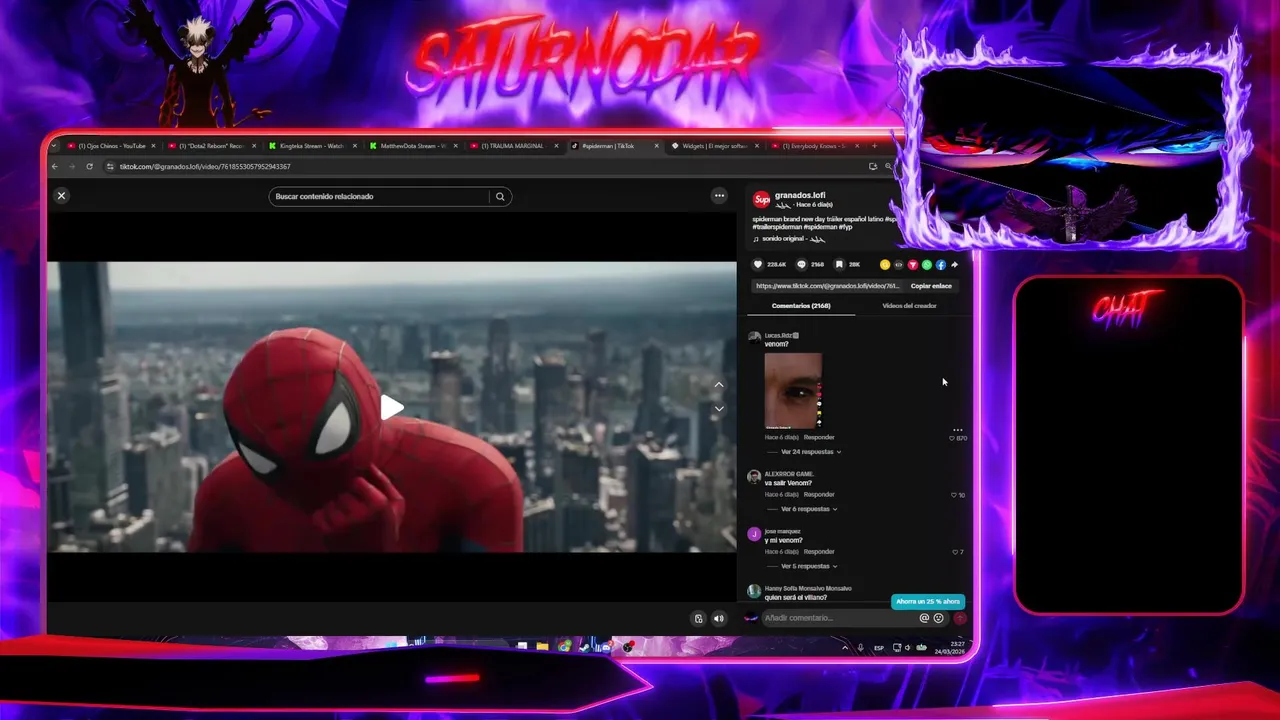
Task: Switch to 'Kingteka Stream' browser tab
Action: (312, 146)
